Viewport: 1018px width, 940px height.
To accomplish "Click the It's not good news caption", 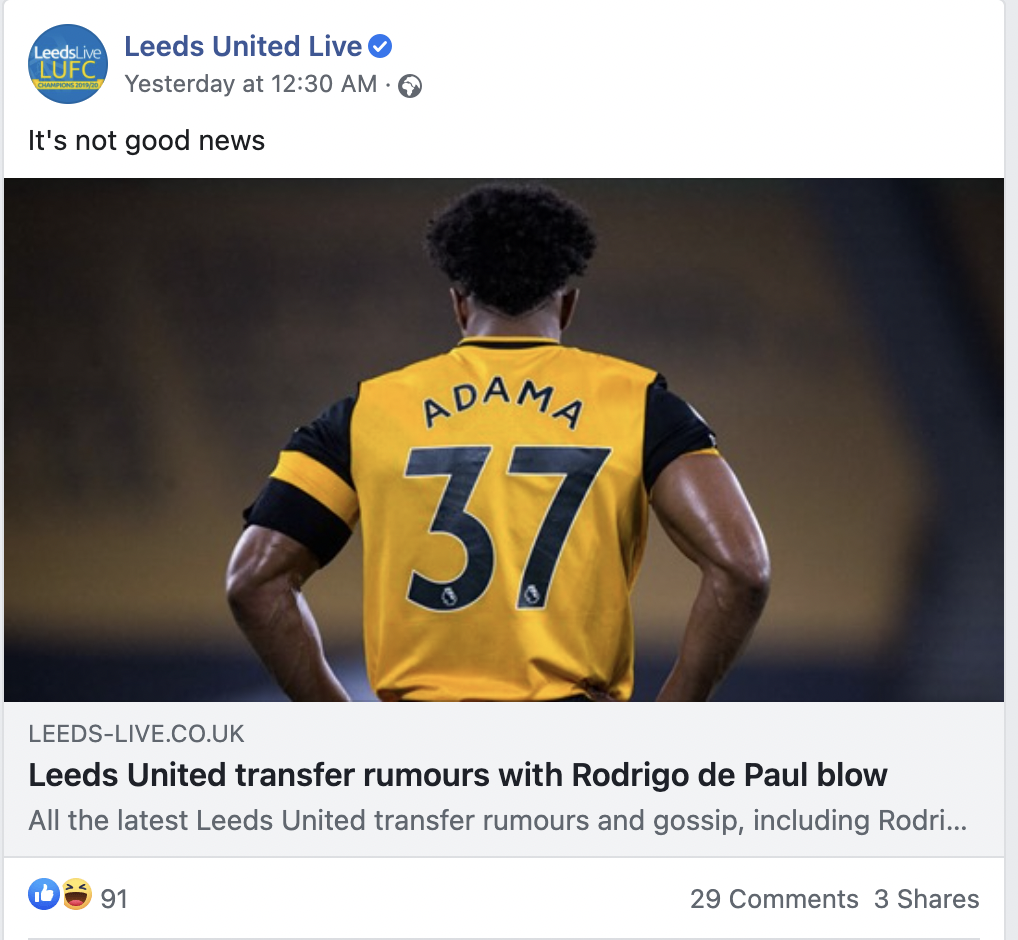I will (x=147, y=140).
